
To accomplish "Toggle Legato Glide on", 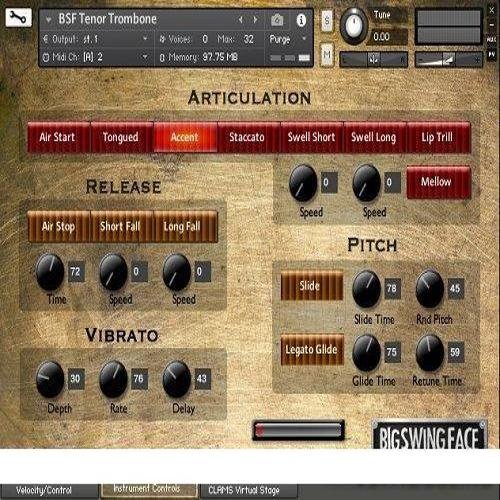I will pos(312,349).
